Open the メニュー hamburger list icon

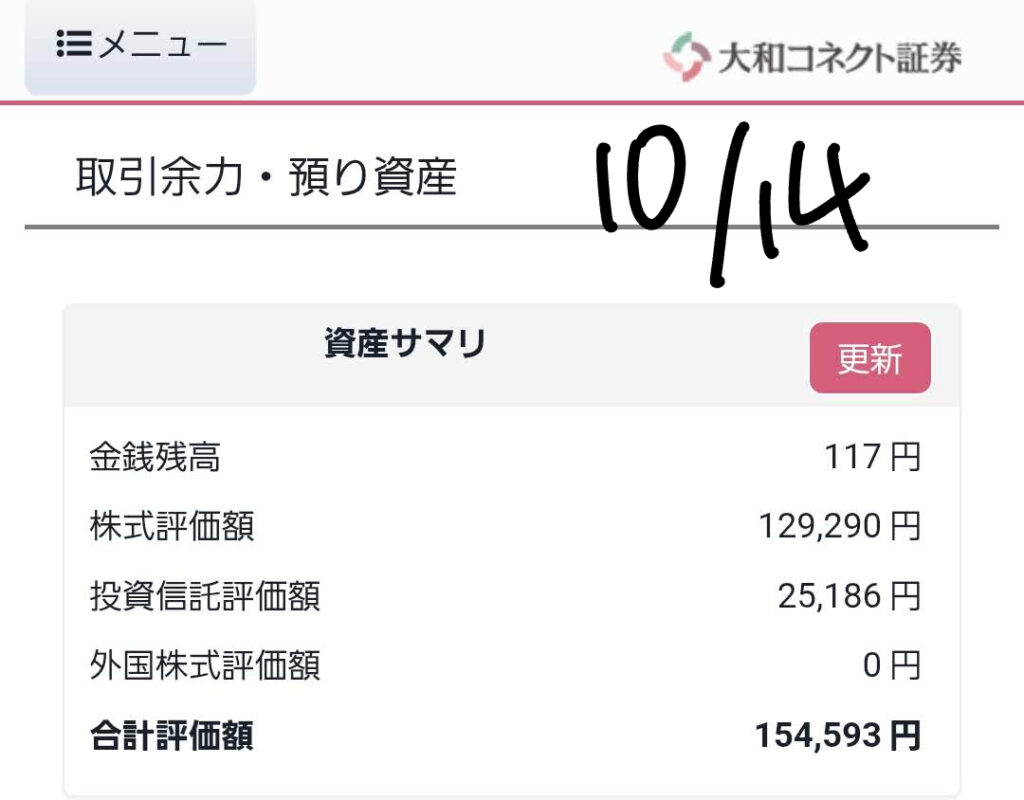point(74,44)
